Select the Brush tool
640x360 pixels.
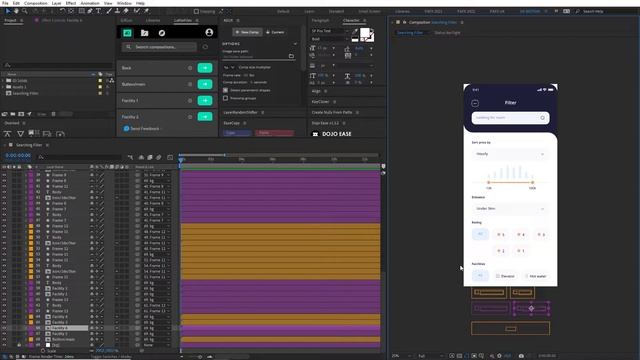coord(109,11)
